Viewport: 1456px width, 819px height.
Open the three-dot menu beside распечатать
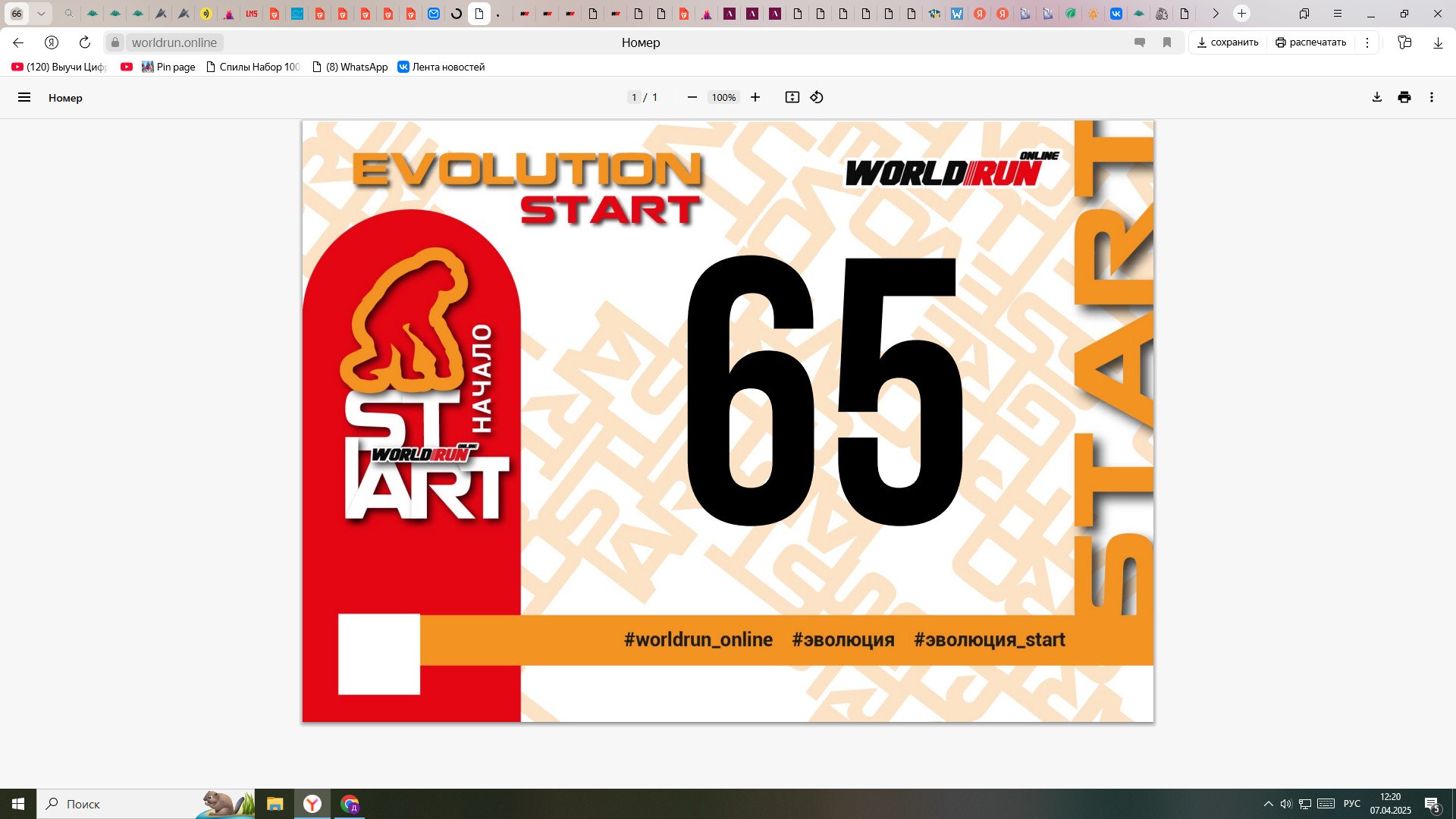[x=1367, y=42]
